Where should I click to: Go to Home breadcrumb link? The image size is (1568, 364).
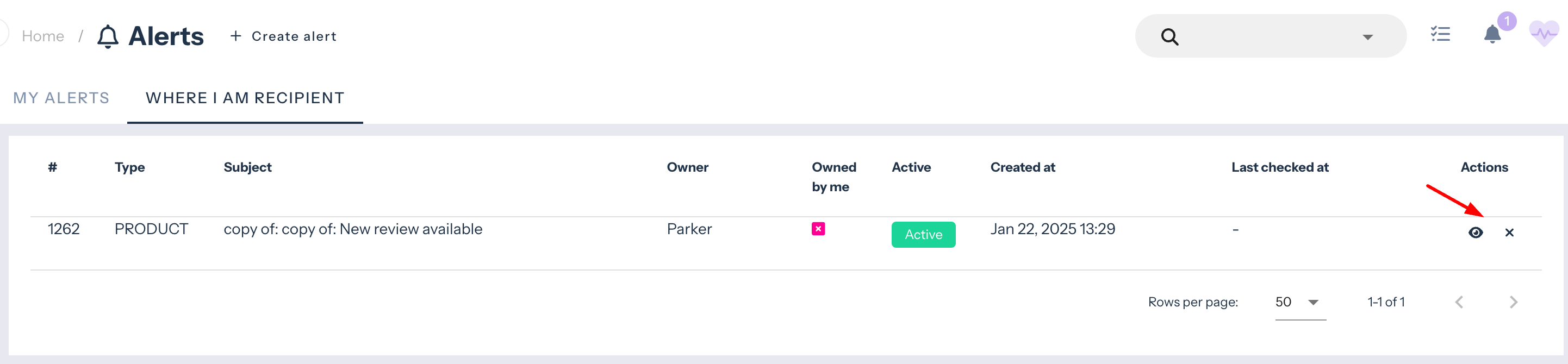(42, 36)
